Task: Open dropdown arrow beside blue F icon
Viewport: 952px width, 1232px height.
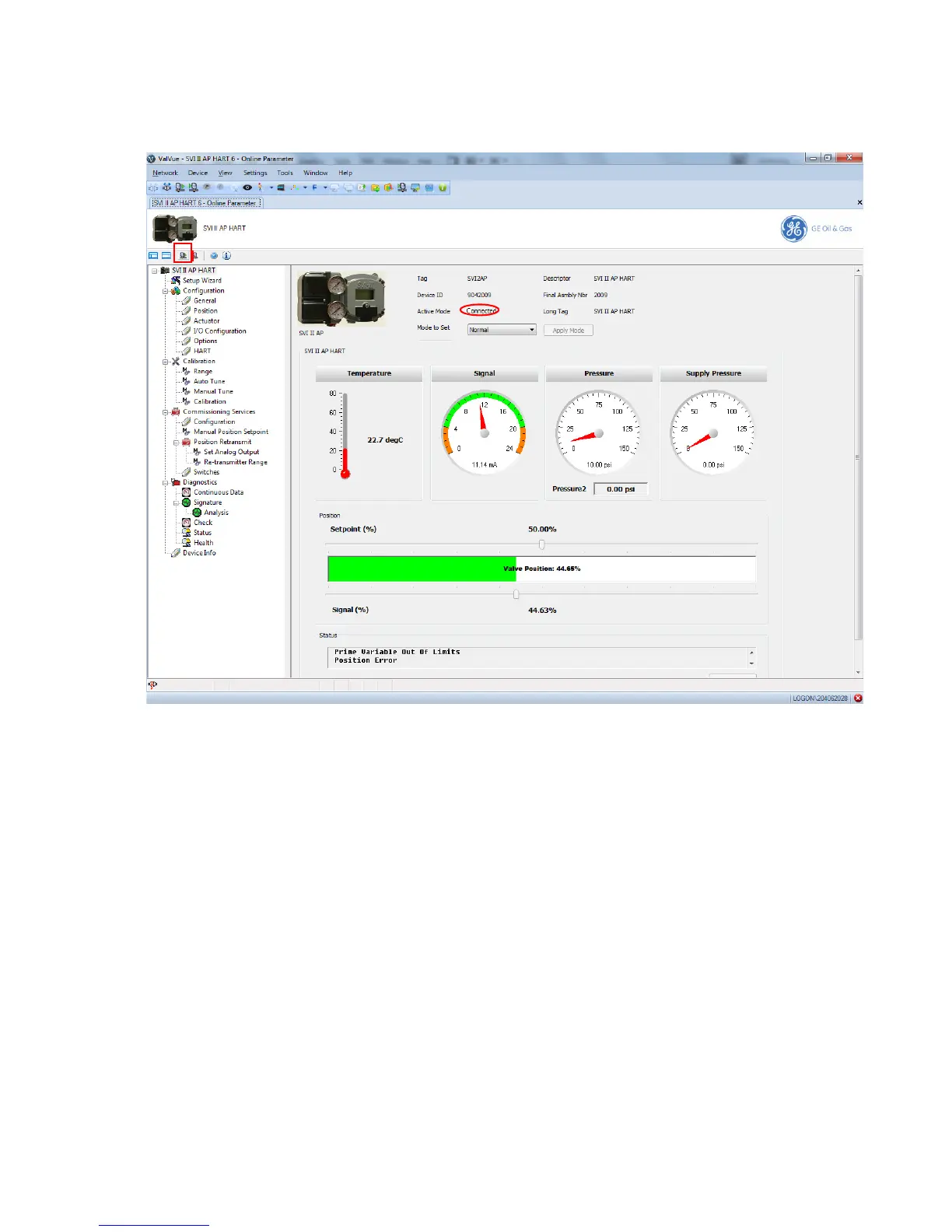Action: coord(325,187)
